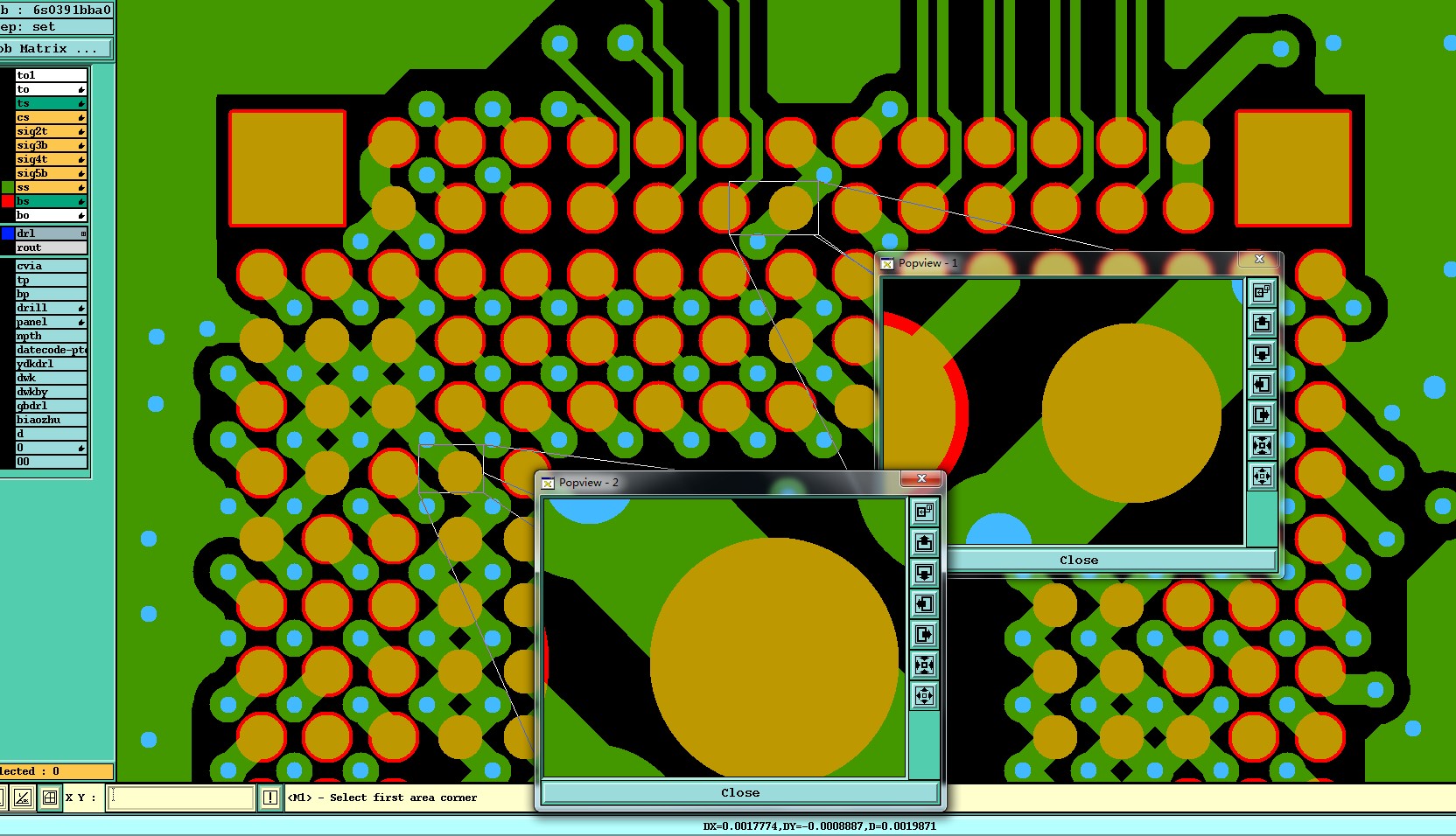Click the zoom-out arrows icon in Popview - 2
The image size is (1456, 836).
pyautogui.click(x=924, y=695)
